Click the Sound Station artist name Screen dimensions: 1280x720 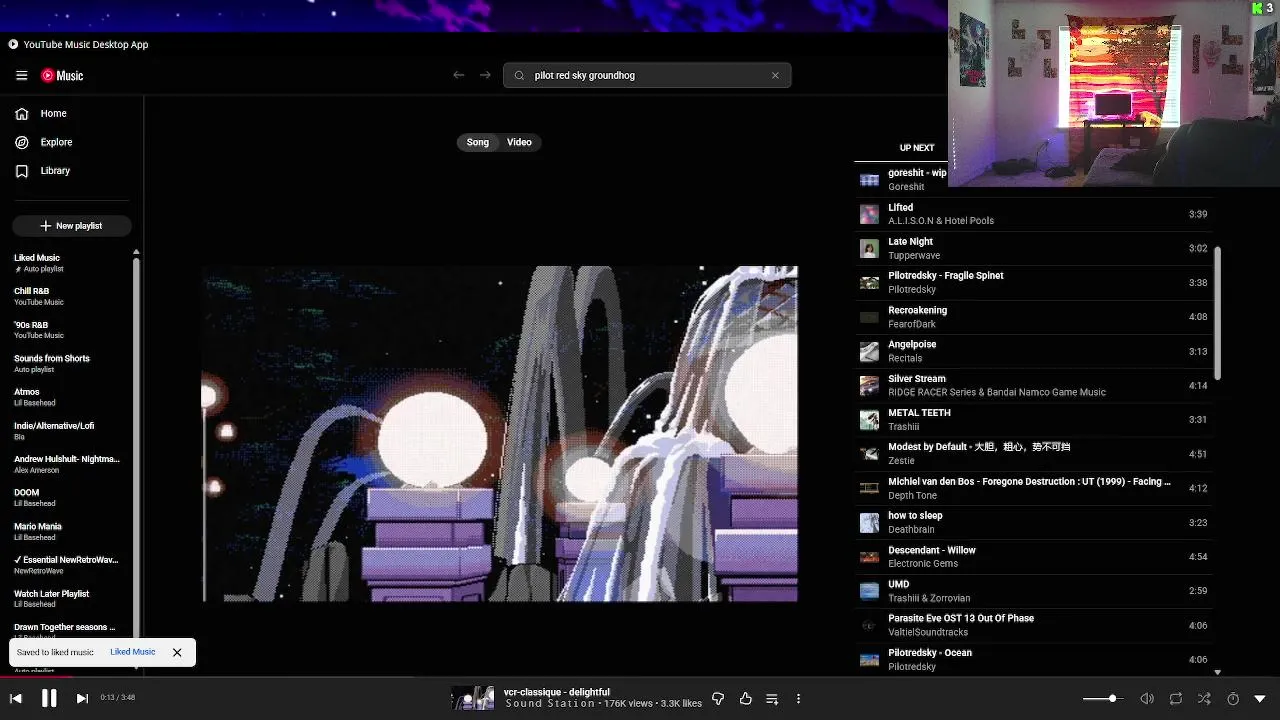pos(550,704)
